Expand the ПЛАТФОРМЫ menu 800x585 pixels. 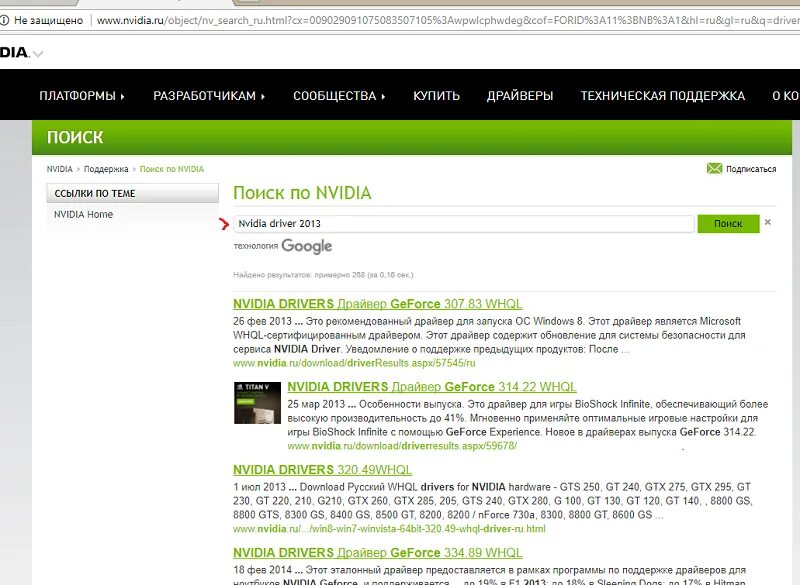coord(82,95)
